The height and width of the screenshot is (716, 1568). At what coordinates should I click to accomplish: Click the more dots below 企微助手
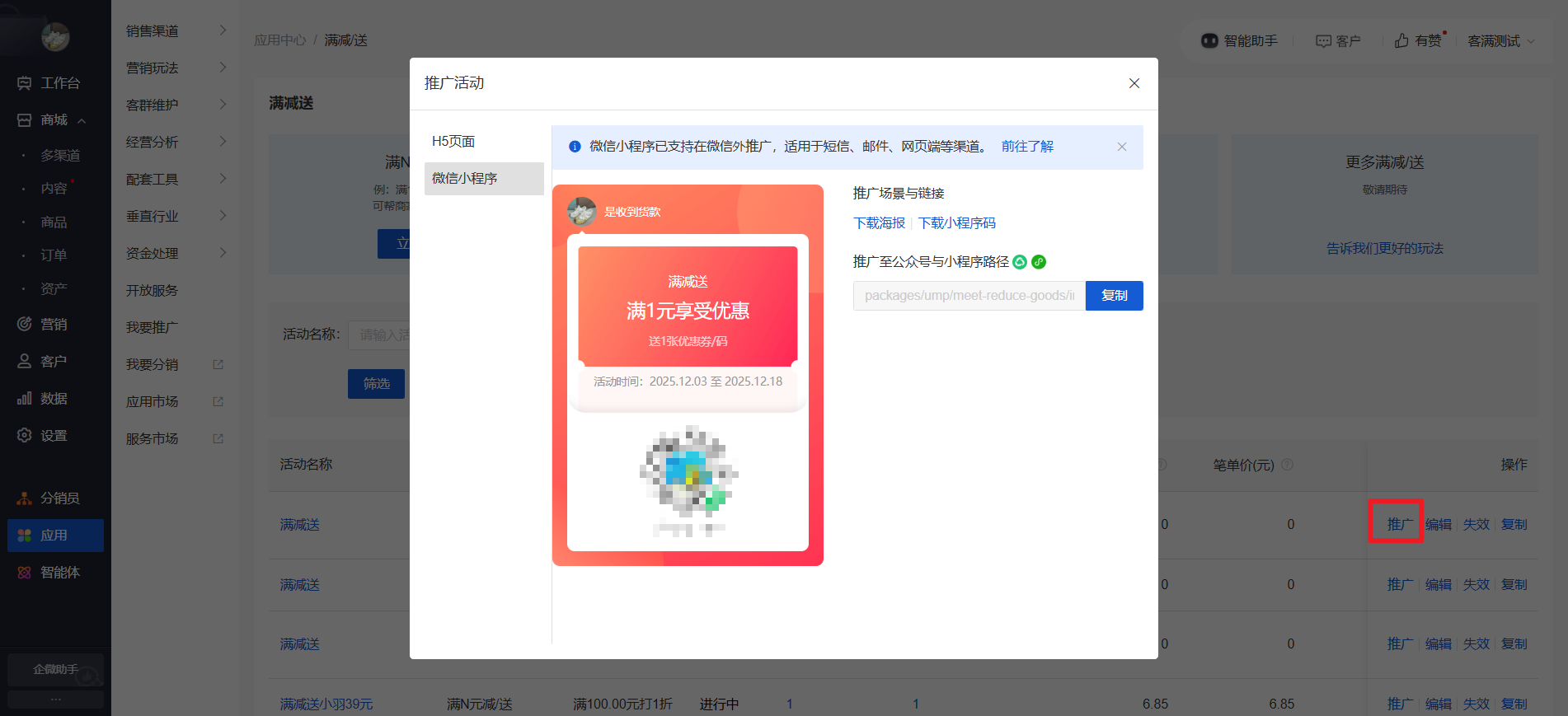coord(55,700)
